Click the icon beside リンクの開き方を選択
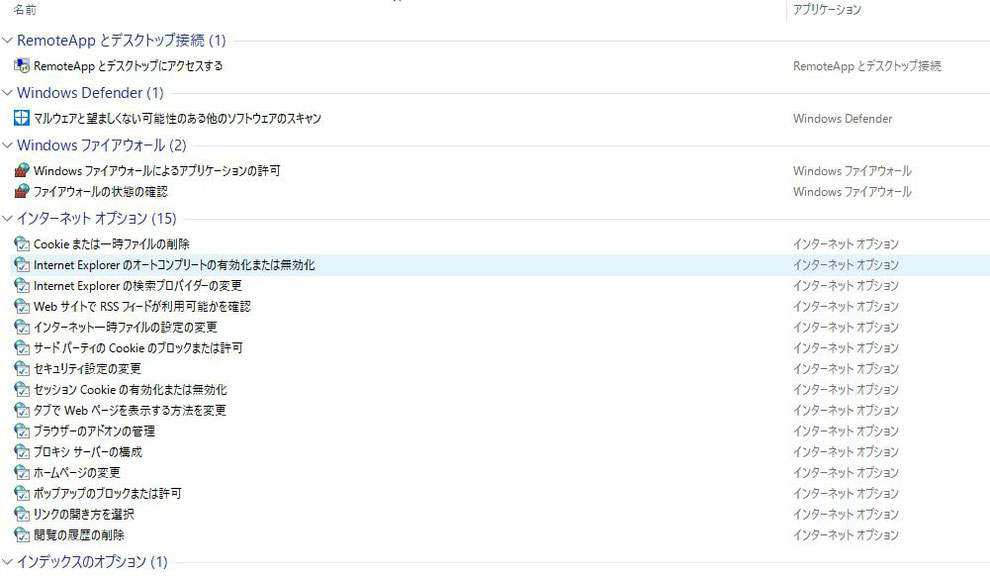Viewport: 990px width, 576px height. 21,514
